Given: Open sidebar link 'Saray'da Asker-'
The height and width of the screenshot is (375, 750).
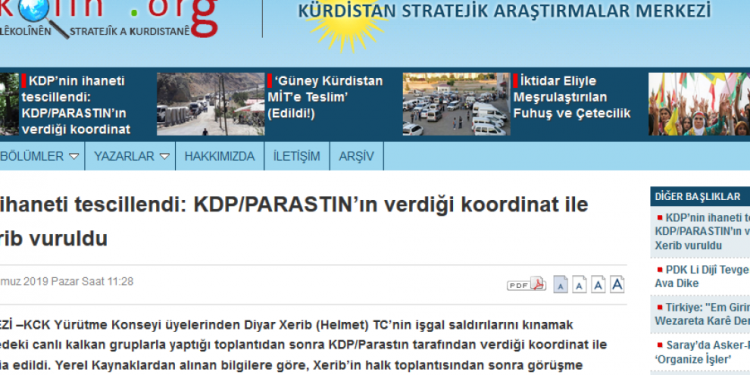Looking at the screenshot, I should tap(702, 352).
